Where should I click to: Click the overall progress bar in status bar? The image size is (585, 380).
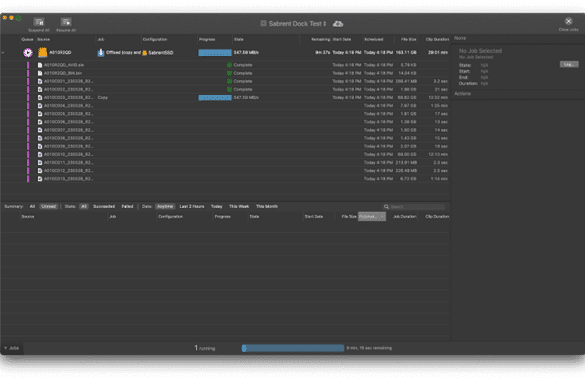point(293,348)
